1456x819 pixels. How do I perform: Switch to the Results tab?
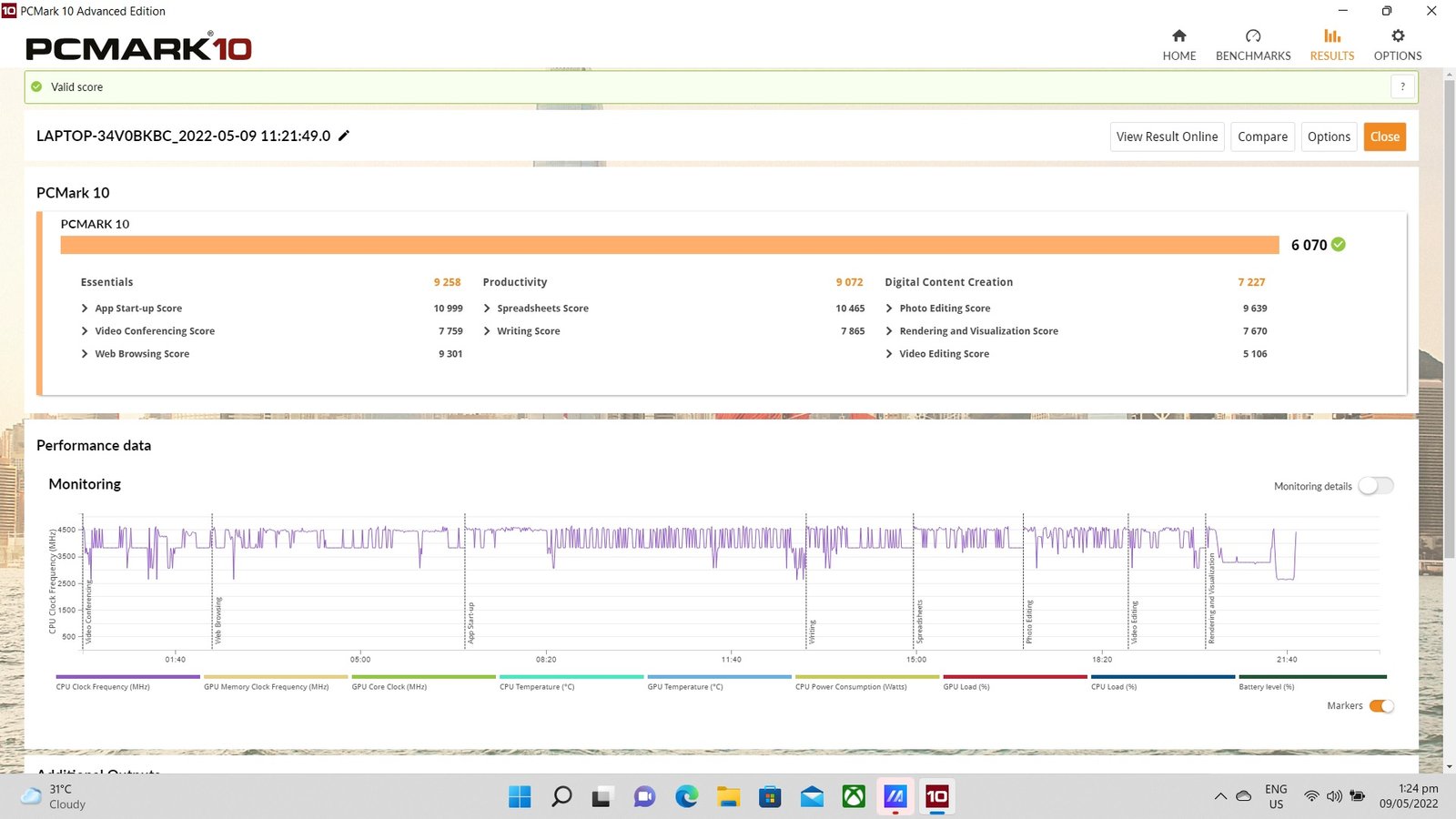1331,45
